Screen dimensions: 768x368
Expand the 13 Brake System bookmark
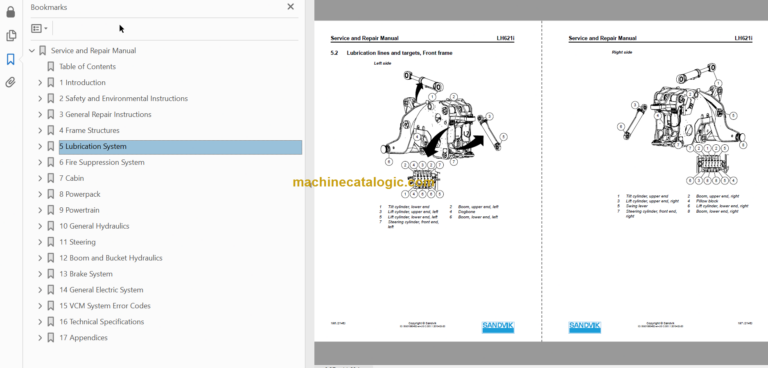click(x=40, y=274)
